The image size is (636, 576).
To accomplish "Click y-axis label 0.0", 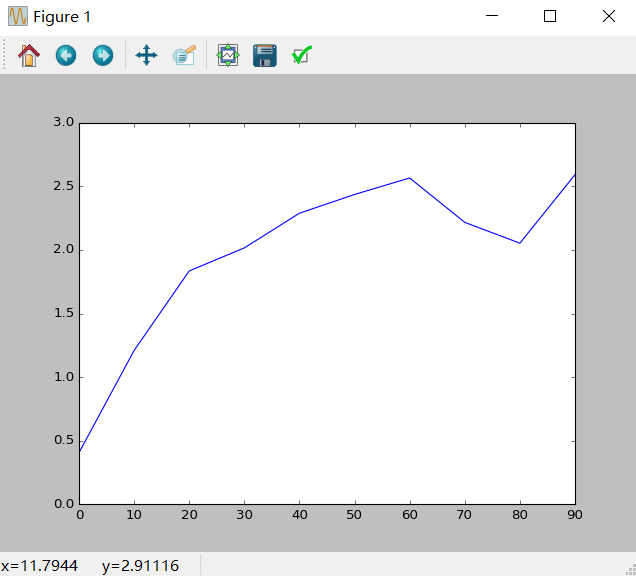I will 64,504.
